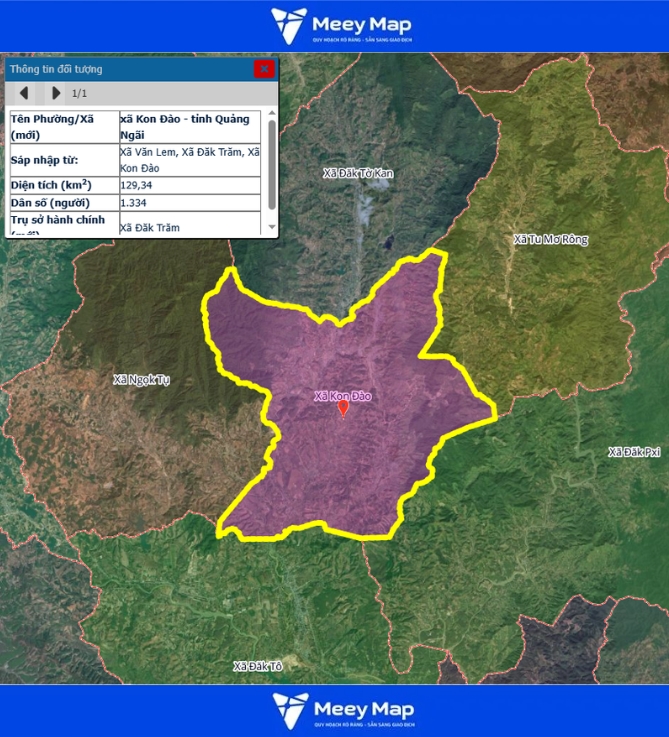The height and width of the screenshot is (737, 669).
Task: Click the red location pin marker
Action: click(x=343, y=408)
